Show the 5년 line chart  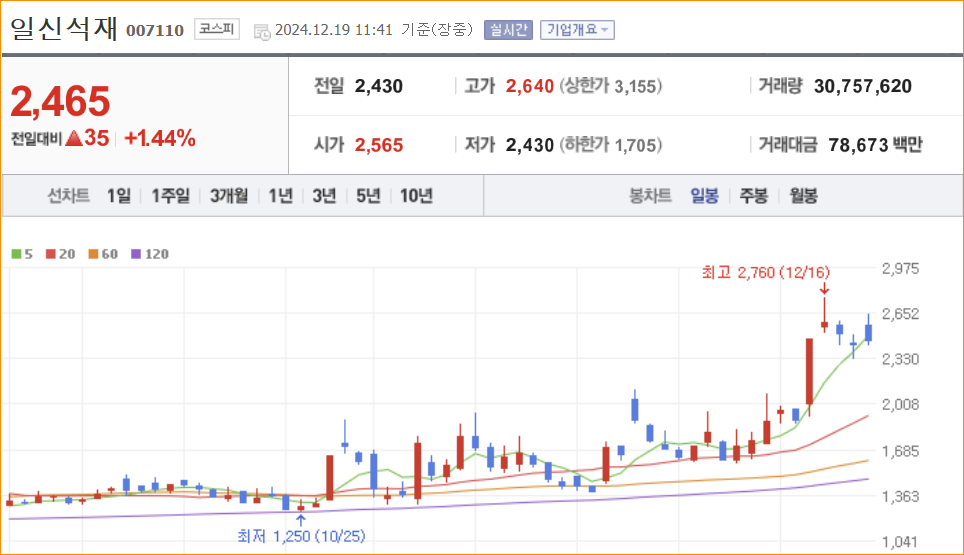point(368,196)
